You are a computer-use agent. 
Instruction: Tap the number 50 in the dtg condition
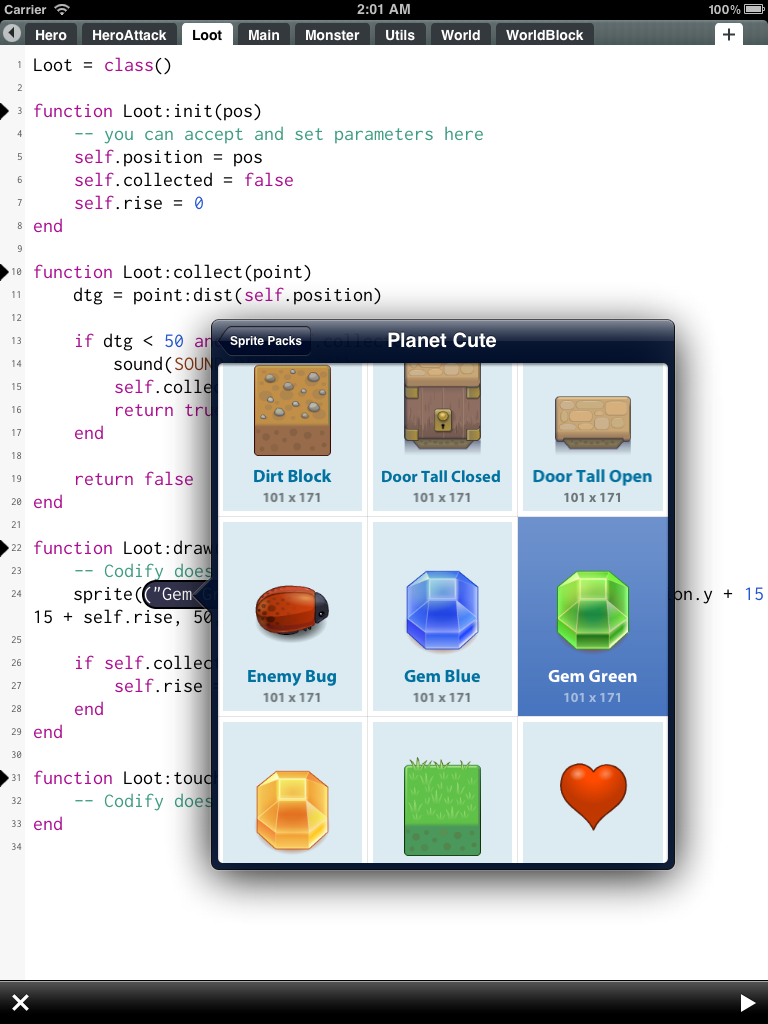point(174,341)
